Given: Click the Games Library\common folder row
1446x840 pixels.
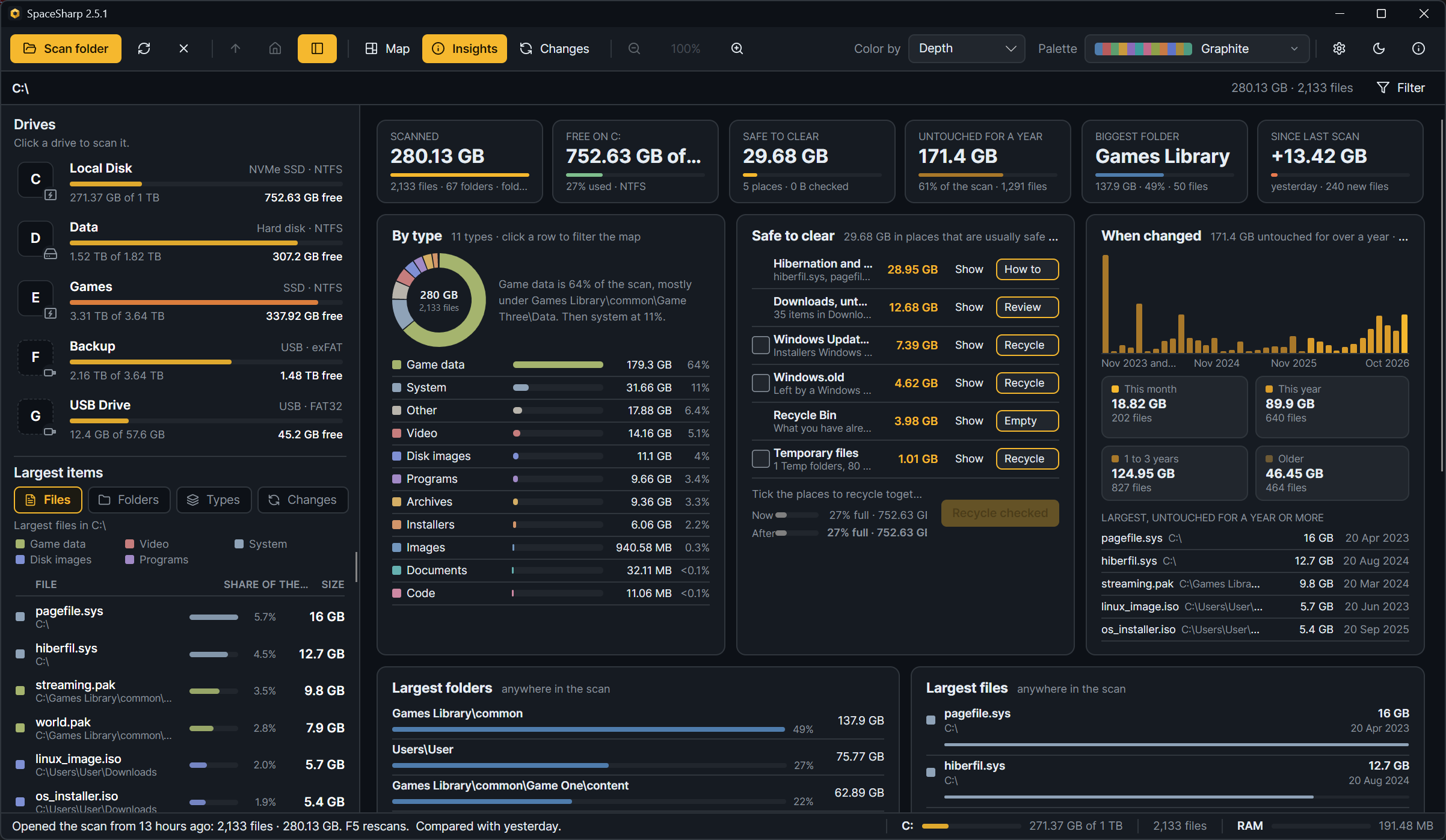Looking at the screenshot, I should (638, 722).
